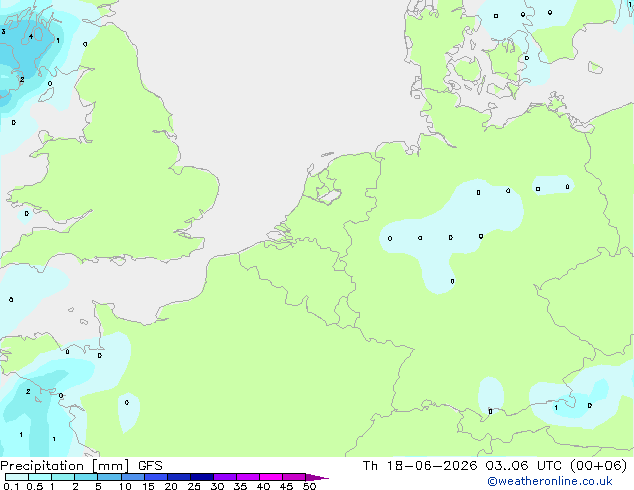Click the 45–50 mm legend color swatch

[294, 477]
